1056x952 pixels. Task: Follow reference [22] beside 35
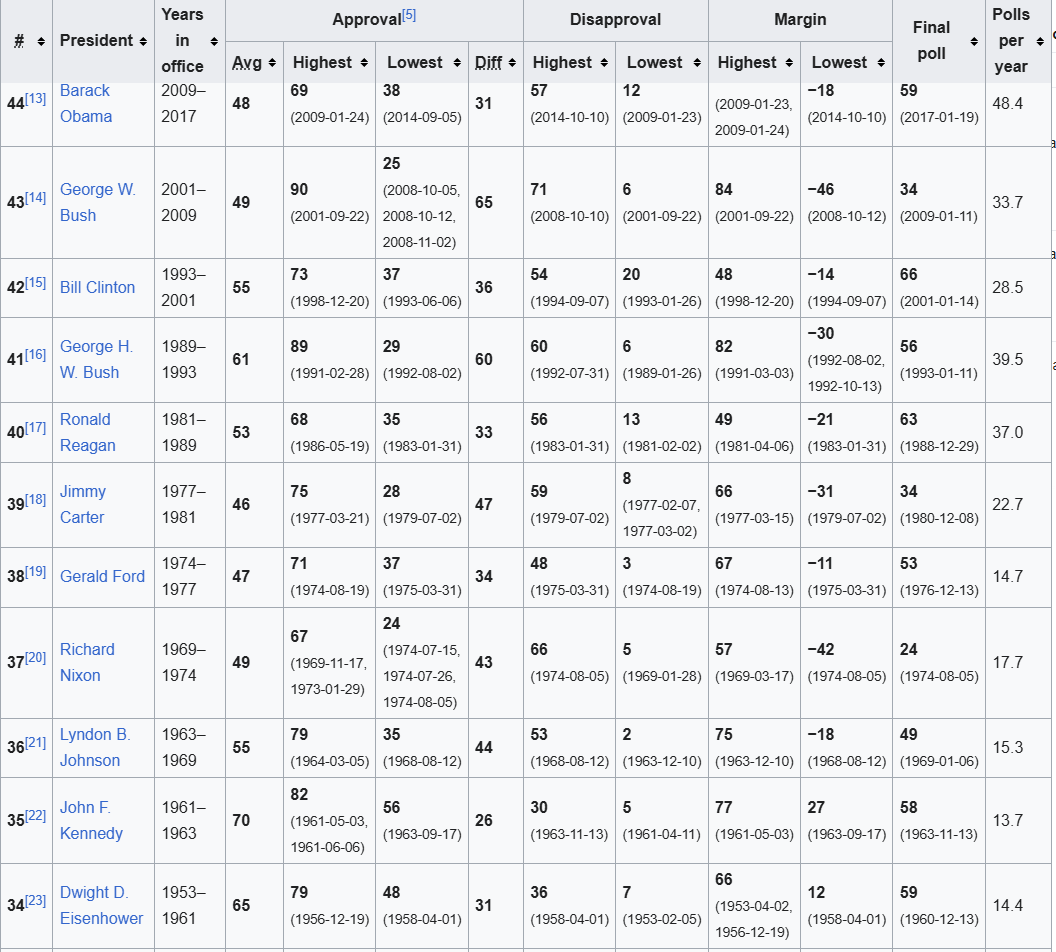click(36, 815)
